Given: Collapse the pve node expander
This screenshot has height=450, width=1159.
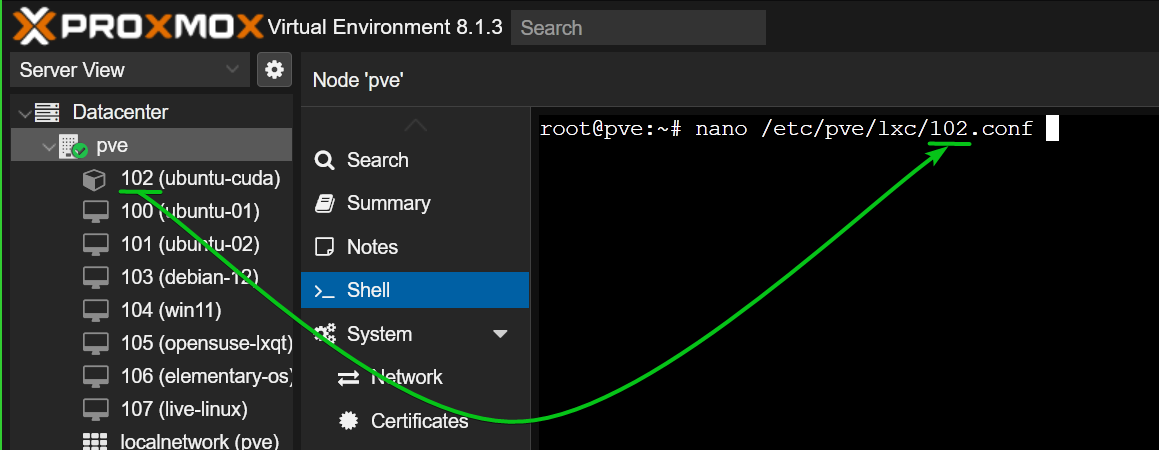Looking at the screenshot, I should pyautogui.click(x=51, y=146).
